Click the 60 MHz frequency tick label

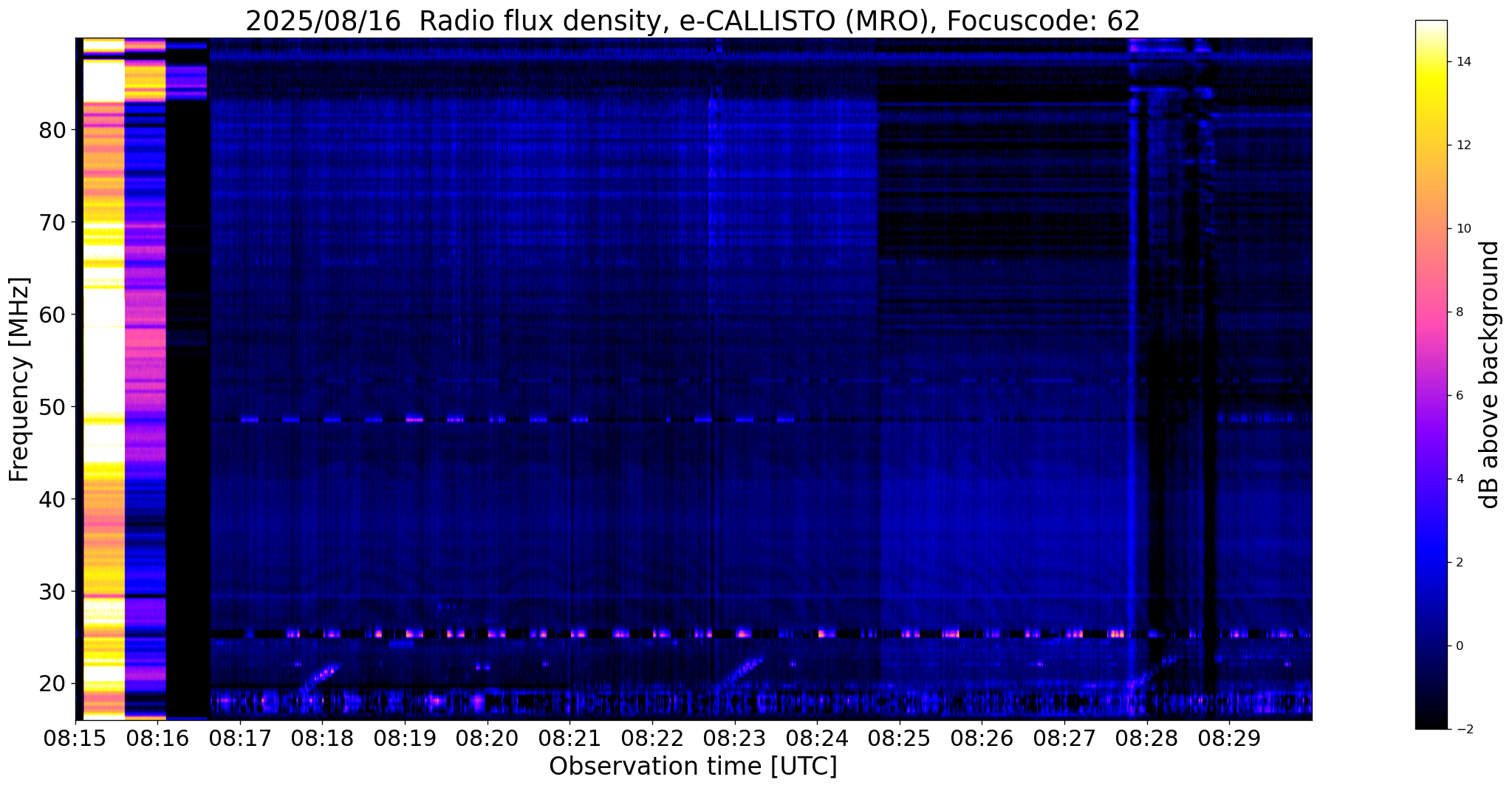coord(52,315)
